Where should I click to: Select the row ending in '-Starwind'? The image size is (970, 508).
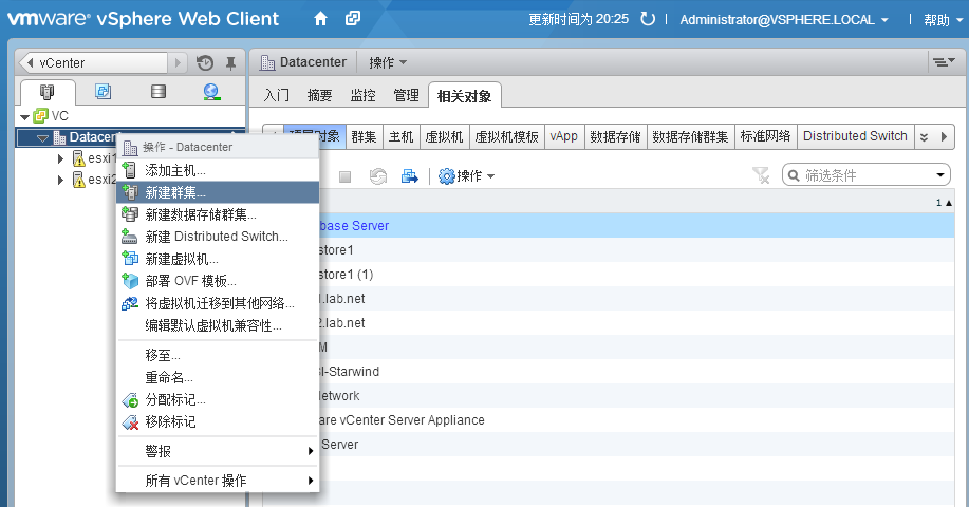click(x=637, y=372)
